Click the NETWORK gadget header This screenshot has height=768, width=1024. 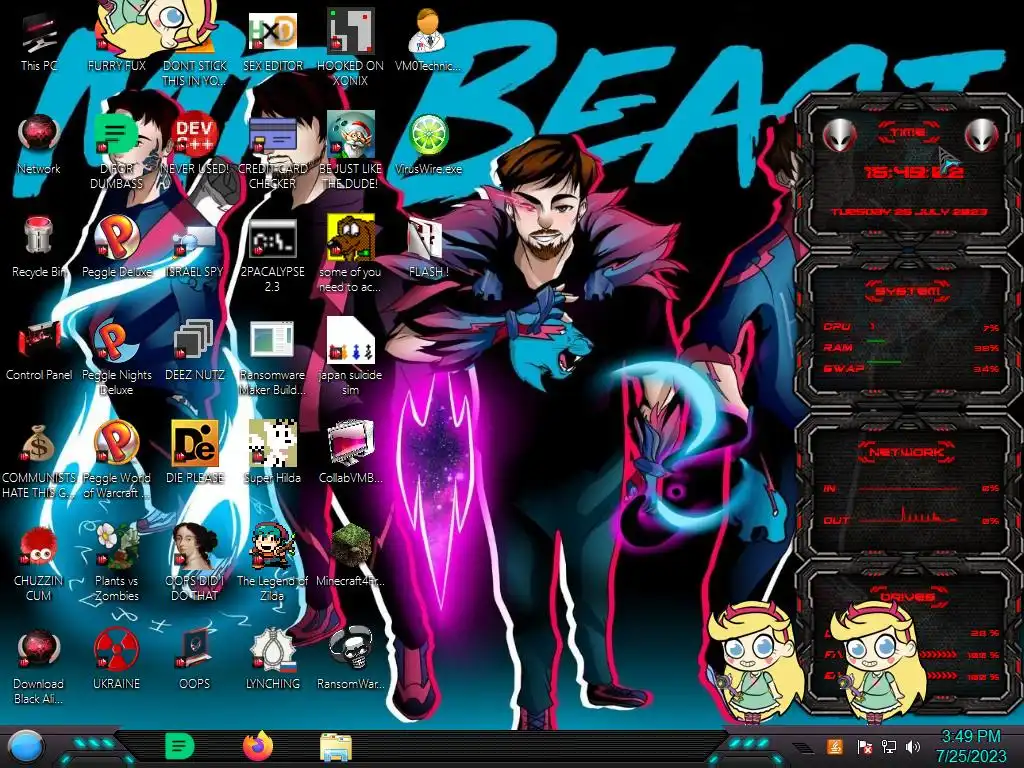click(908, 451)
